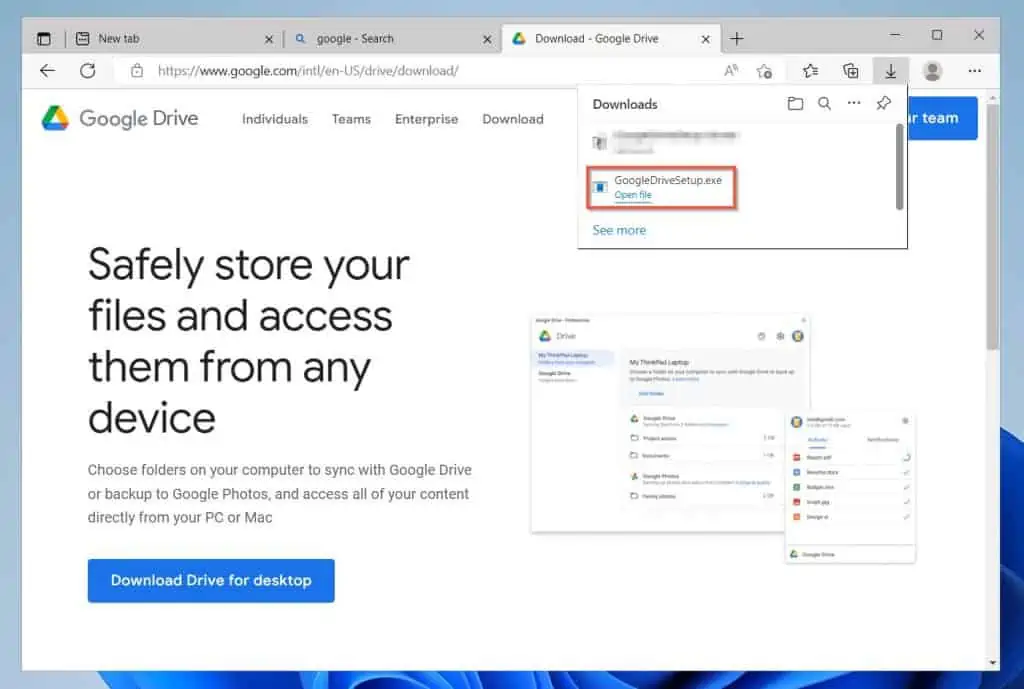
Task: Open the Download menu item
Action: click(513, 119)
